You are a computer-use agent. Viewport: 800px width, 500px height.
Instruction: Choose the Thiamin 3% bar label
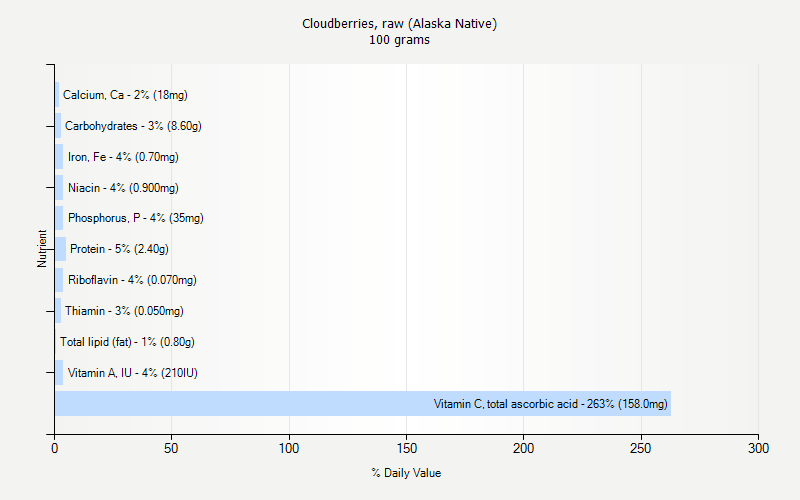click(124, 311)
